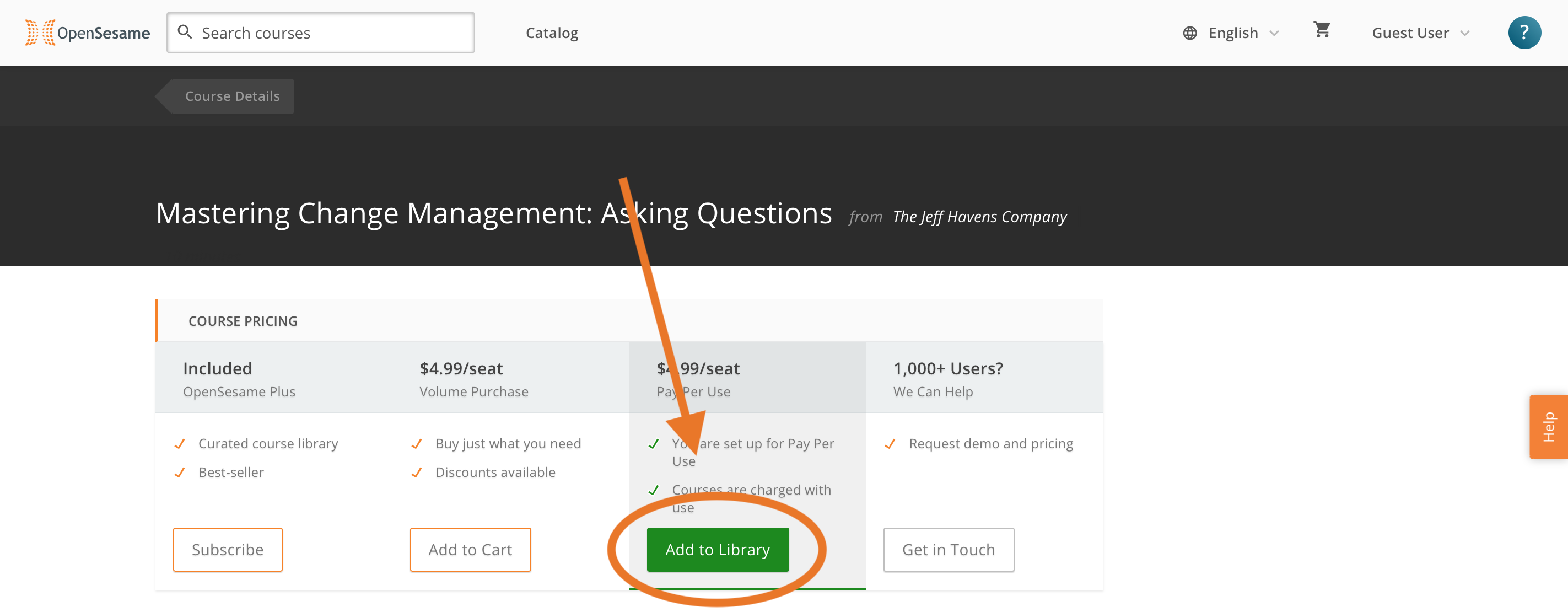The image size is (1568, 612).
Task: Go back via Course Details breadcrumb
Action: click(225, 96)
